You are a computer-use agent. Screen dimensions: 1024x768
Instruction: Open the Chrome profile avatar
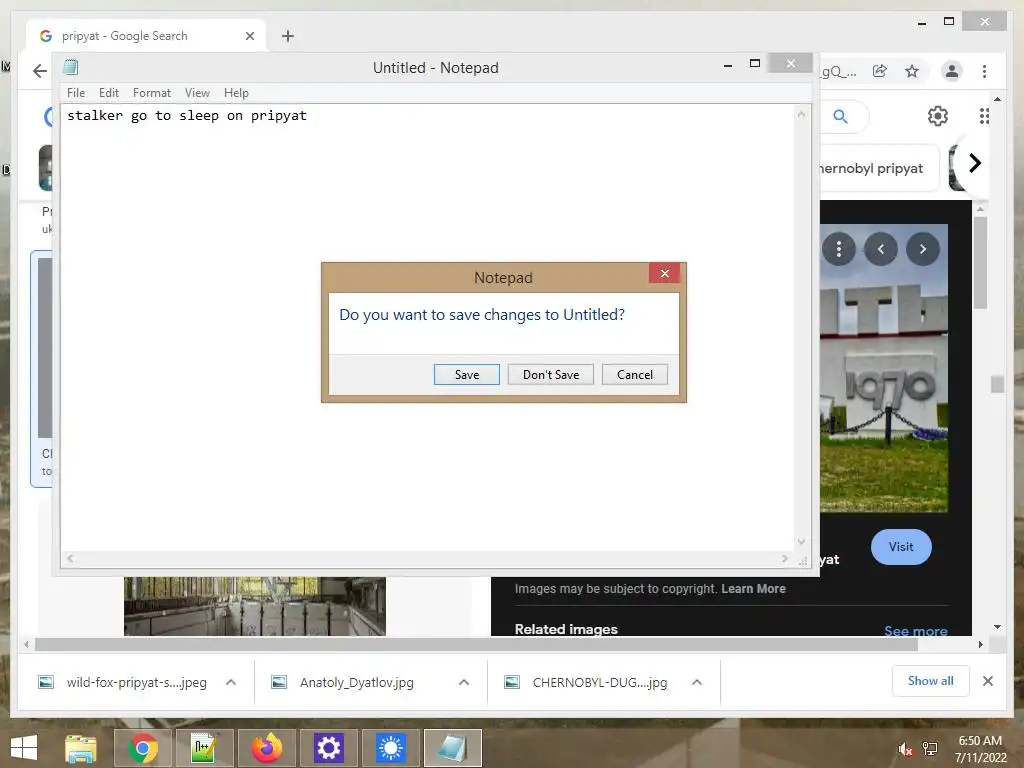(x=952, y=71)
